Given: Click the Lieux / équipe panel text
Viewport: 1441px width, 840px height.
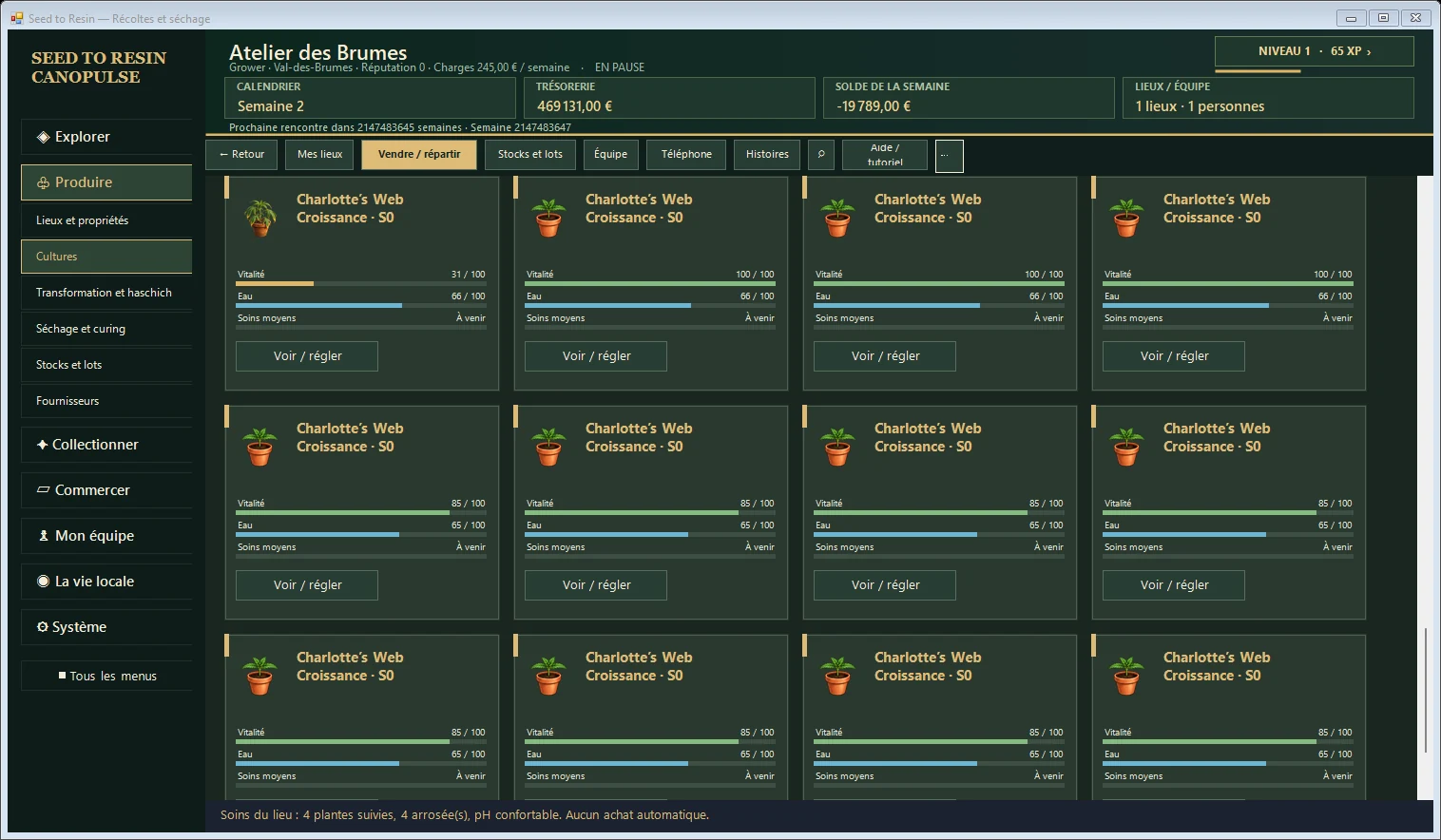Looking at the screenshot, I should click(x=1200, y=106).
